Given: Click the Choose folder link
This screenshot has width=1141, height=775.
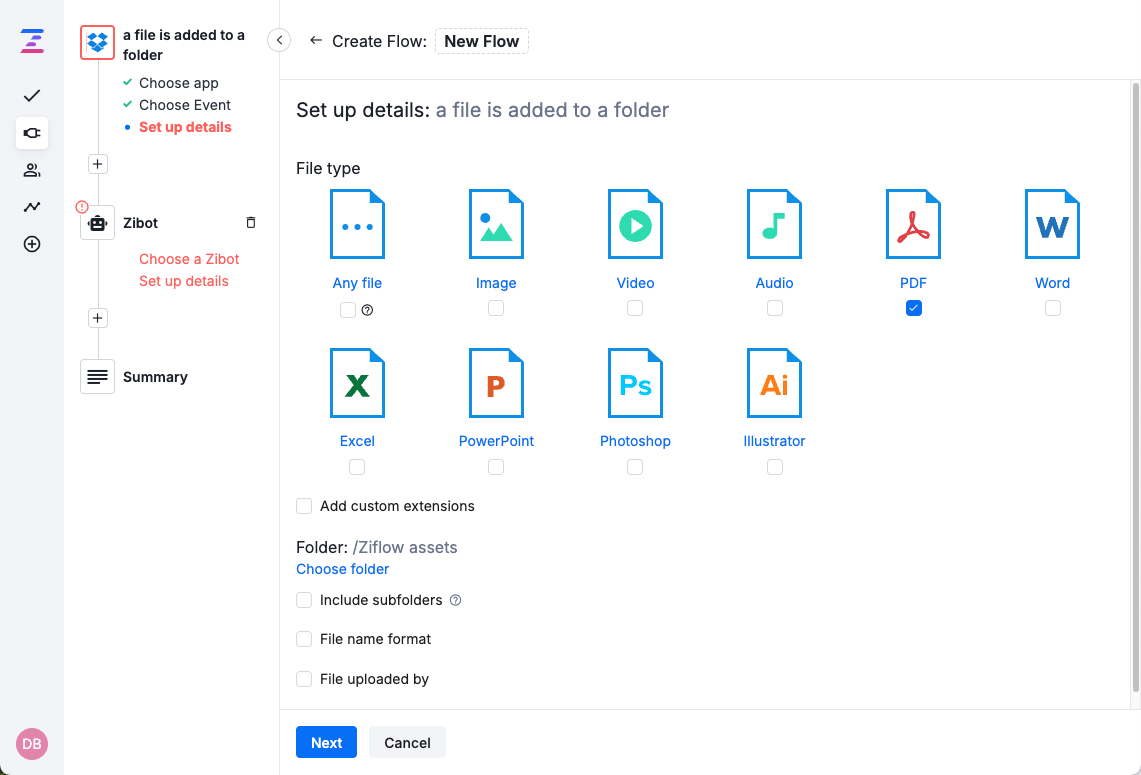Looking at the screenshot, I should [342, 568].
